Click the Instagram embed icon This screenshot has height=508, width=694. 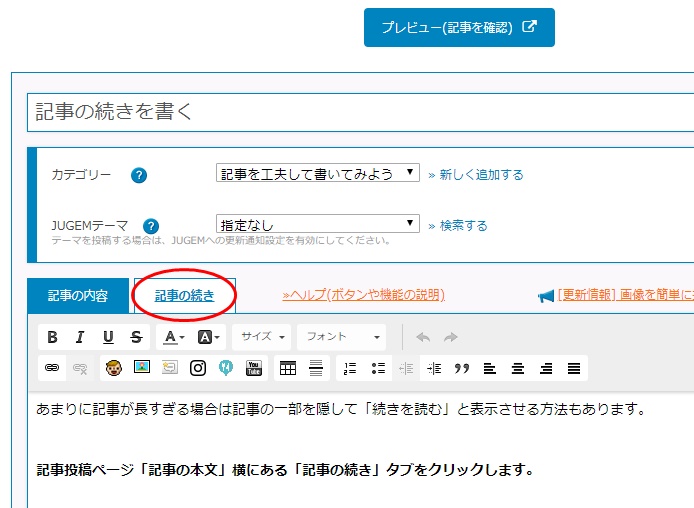tap(198, 368)
